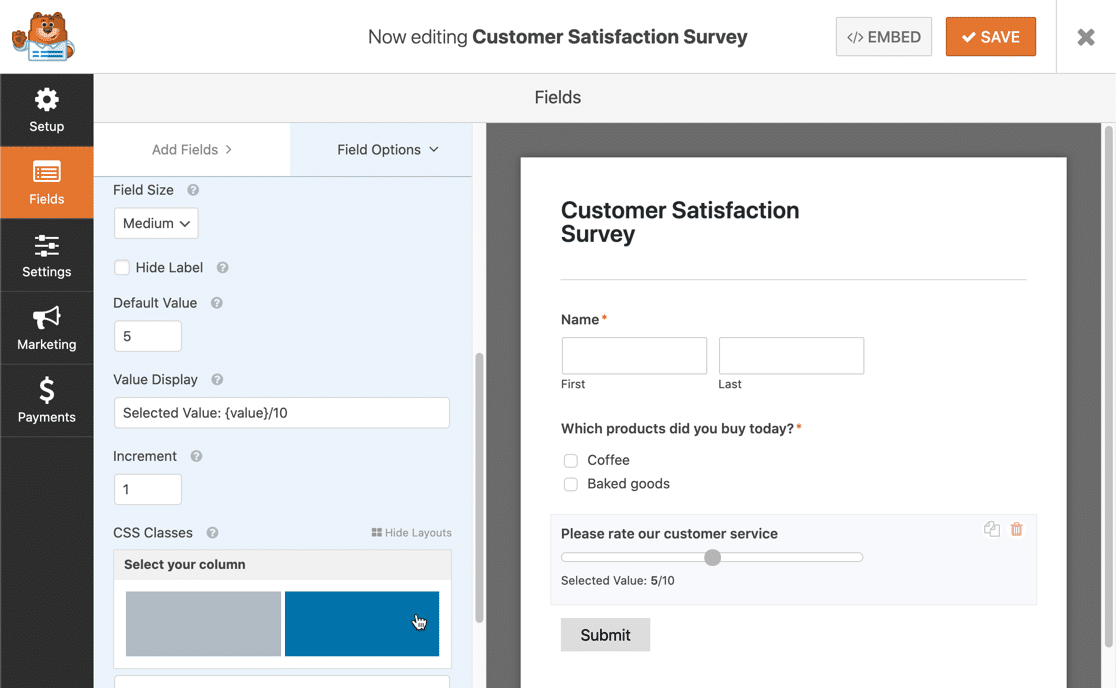The image size is (1116, 688).
Task: Click the WPForms bear mascot logo
Action: tap(43, 37)
